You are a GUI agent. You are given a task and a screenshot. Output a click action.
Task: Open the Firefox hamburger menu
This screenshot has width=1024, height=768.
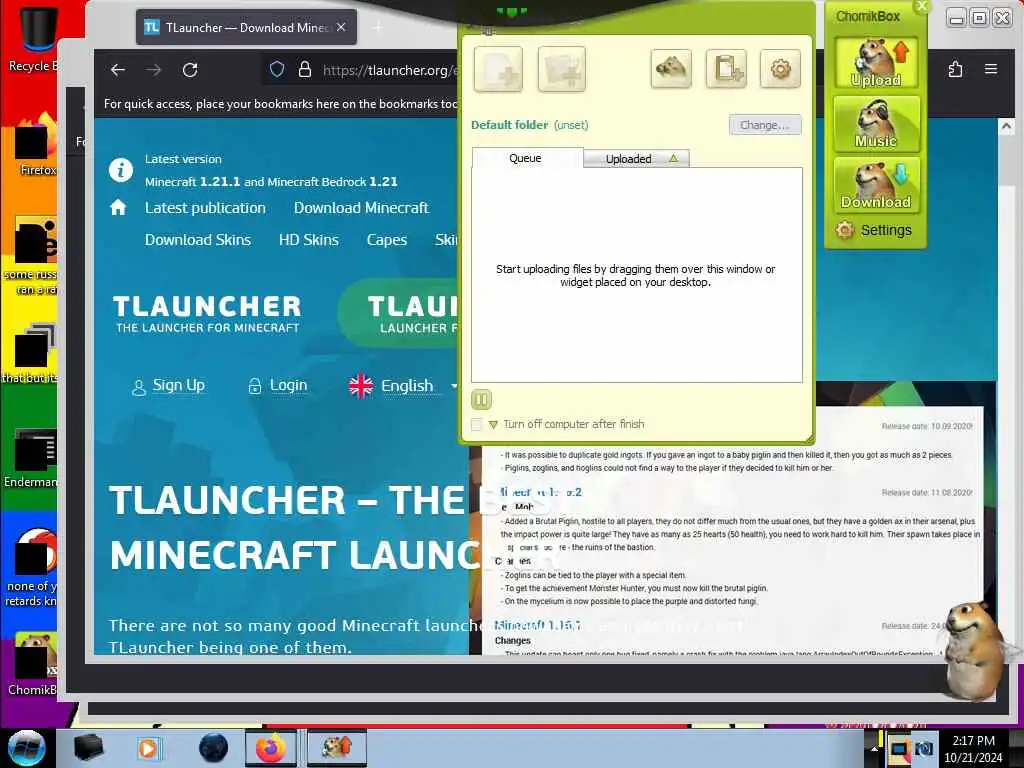pyautogui.click(x=991, y=69)
